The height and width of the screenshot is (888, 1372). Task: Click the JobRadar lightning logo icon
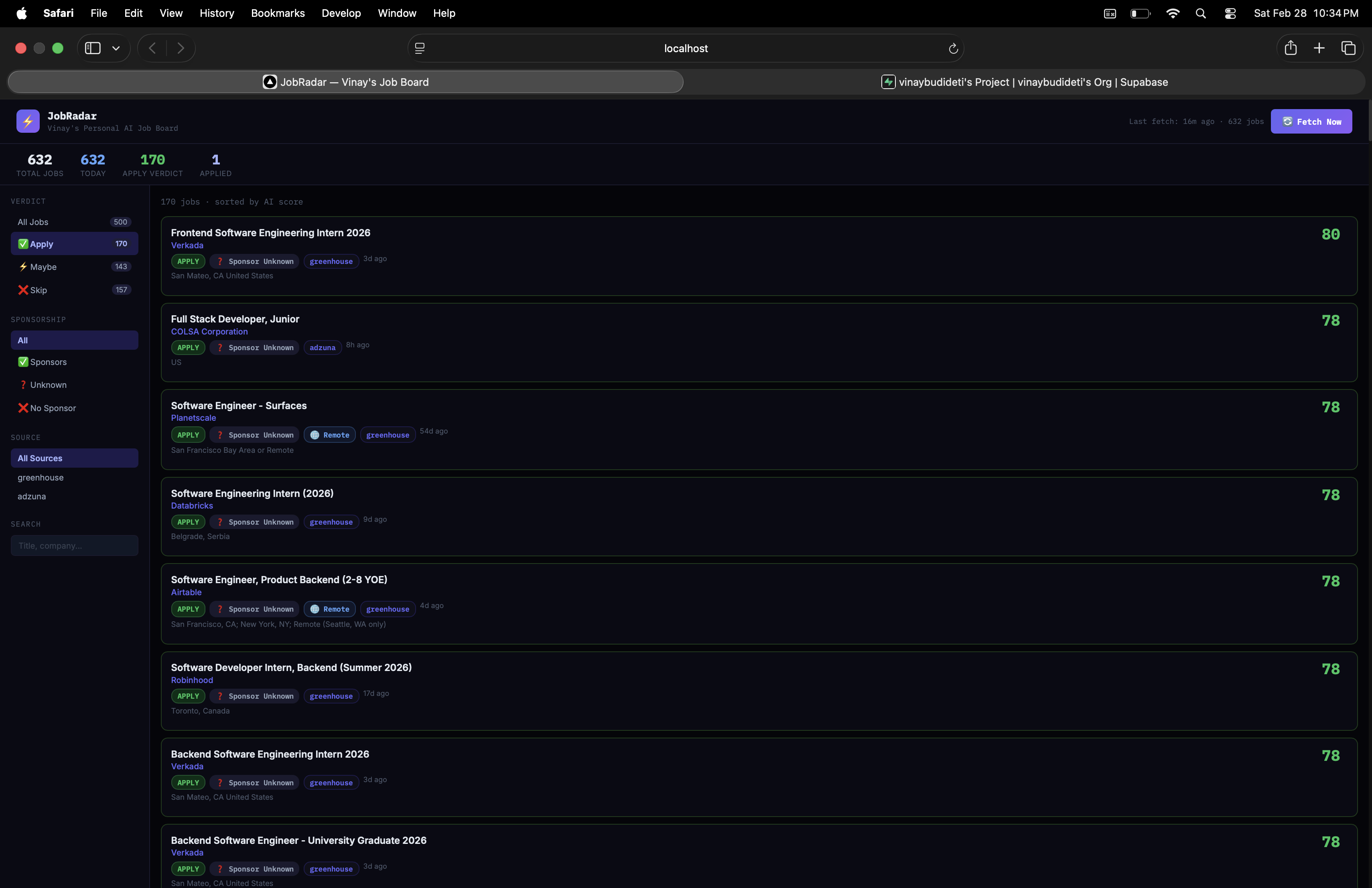tap(28, 121)
